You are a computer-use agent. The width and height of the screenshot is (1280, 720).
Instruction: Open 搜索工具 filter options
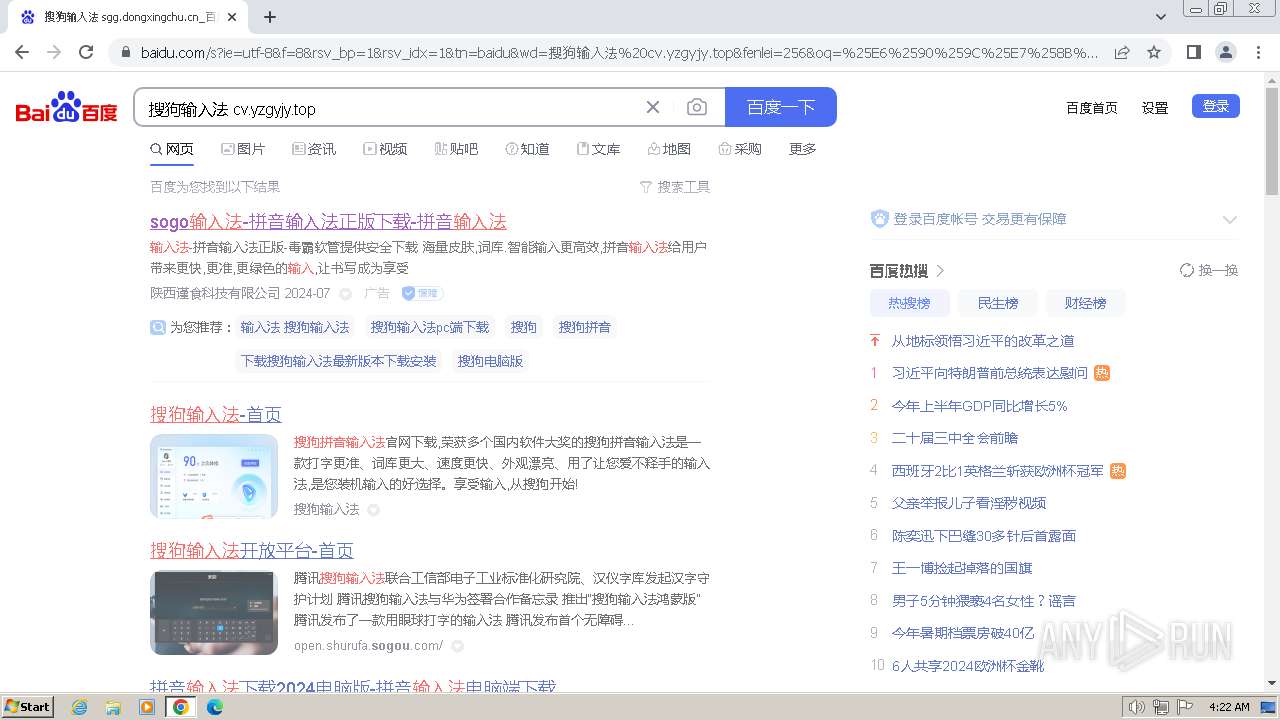pyautogui.click(x=675, y=187)
